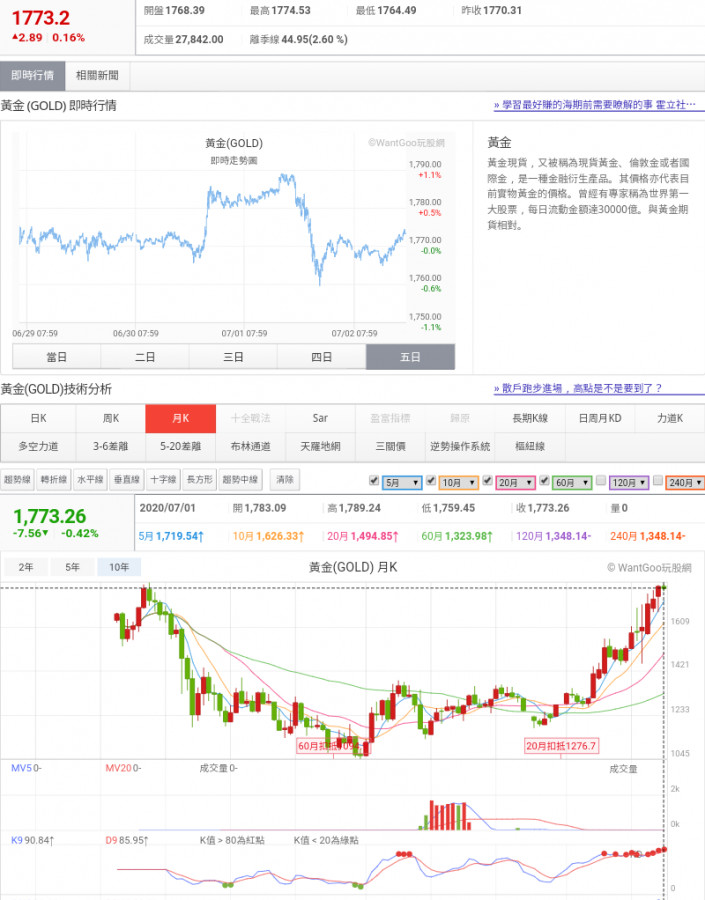Open the 20月 period dropdown
This screenshot has height=900, width=705.
pos(516,483)
